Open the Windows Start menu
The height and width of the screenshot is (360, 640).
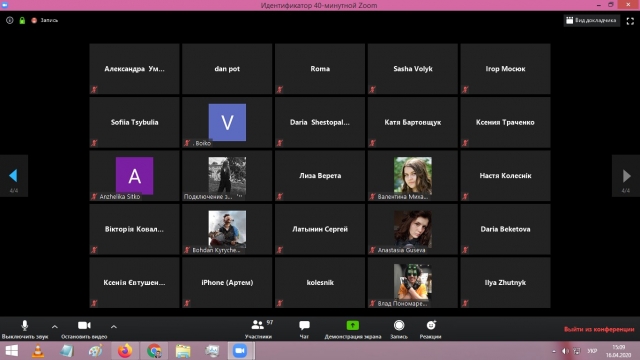pyautogui.click(x=11, y=351)
